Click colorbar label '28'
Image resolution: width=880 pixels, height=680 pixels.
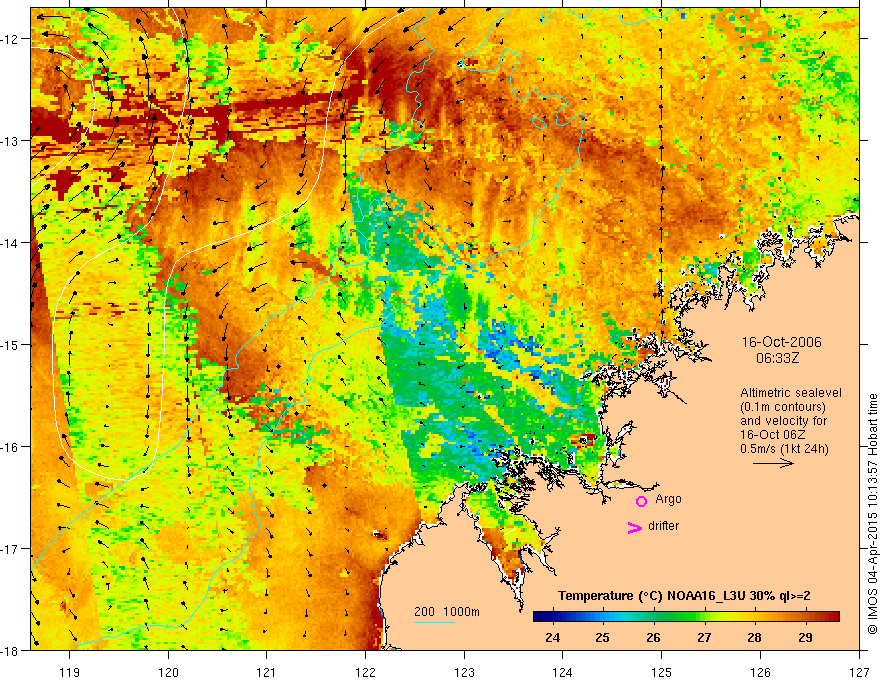coord(754,637)
